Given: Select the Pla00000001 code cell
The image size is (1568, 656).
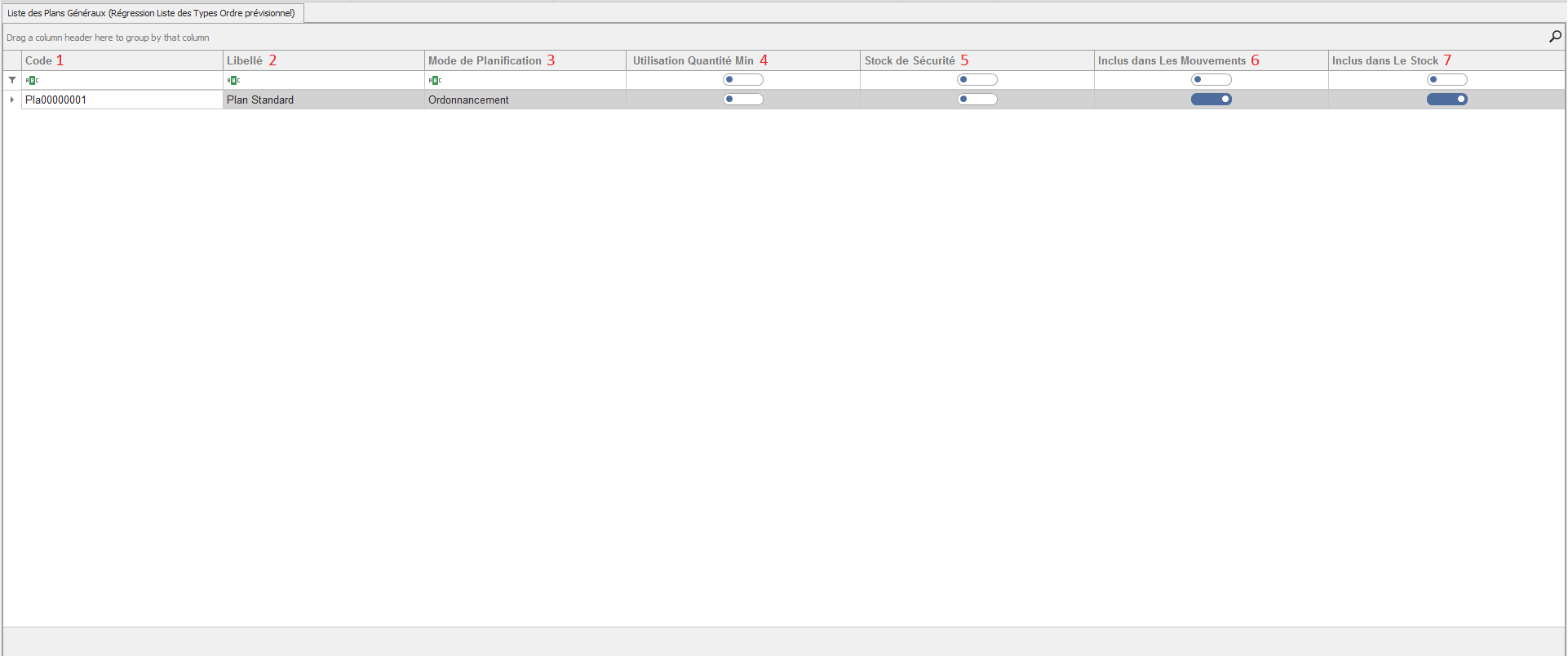Looking at the screenshot, I should click(x=55, y=100).
